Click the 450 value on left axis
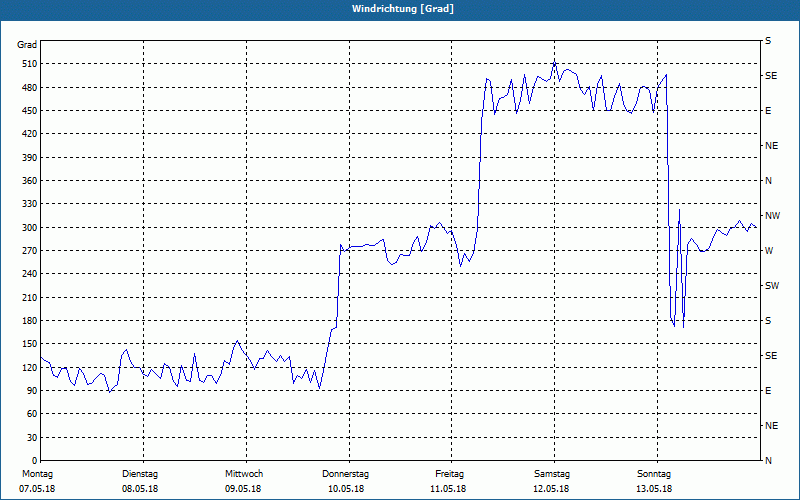The width and height of the screenshot is (800, 500). coord(29,111)
